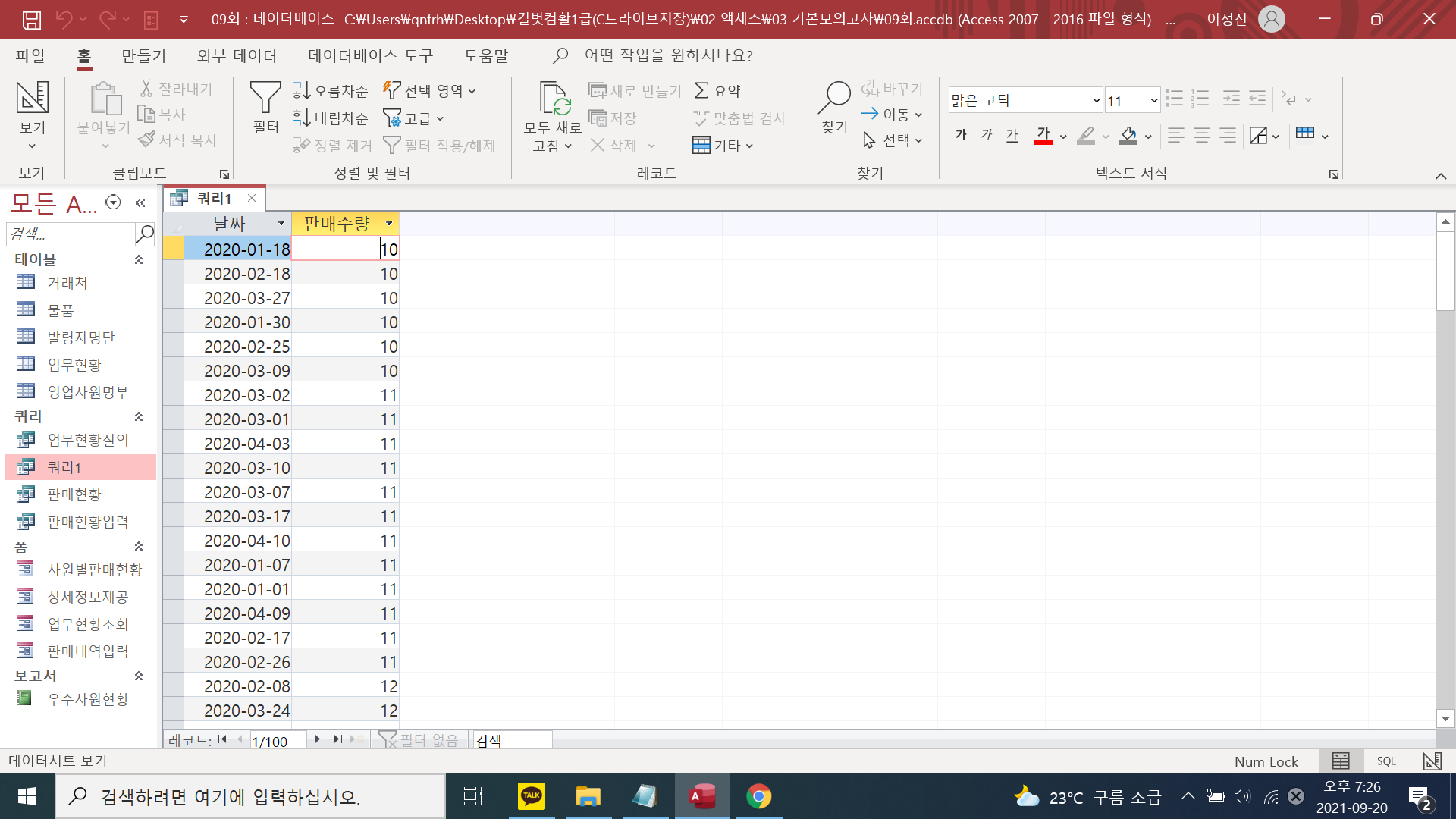Click the record search box

511,740
